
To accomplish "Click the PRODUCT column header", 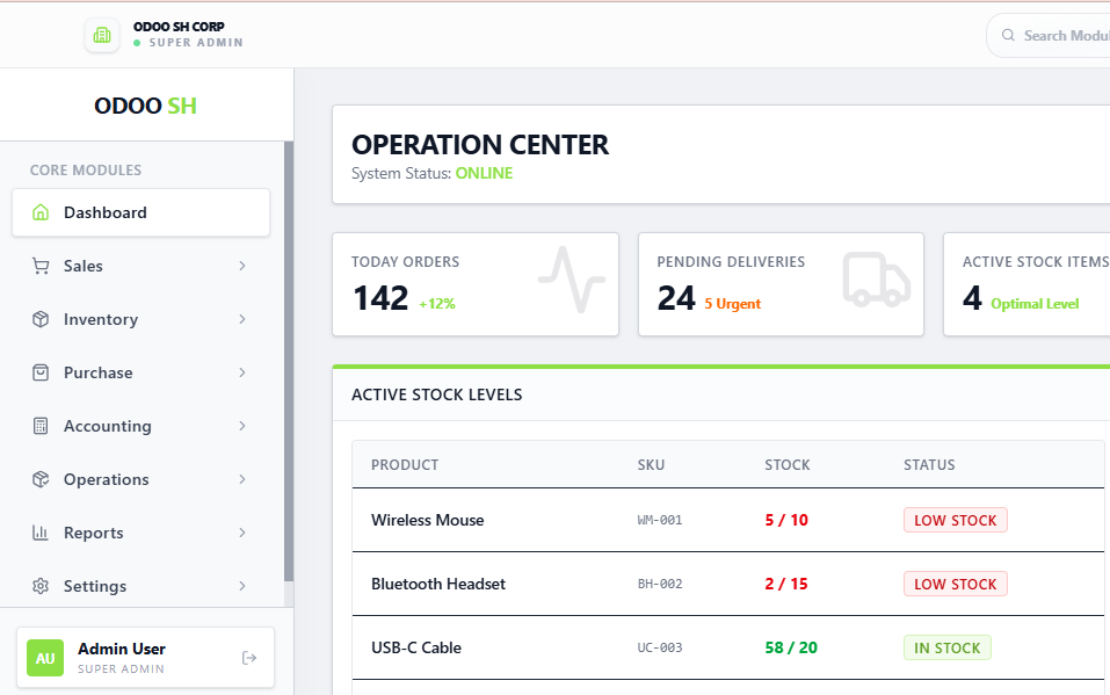I will tap(405, 465).
